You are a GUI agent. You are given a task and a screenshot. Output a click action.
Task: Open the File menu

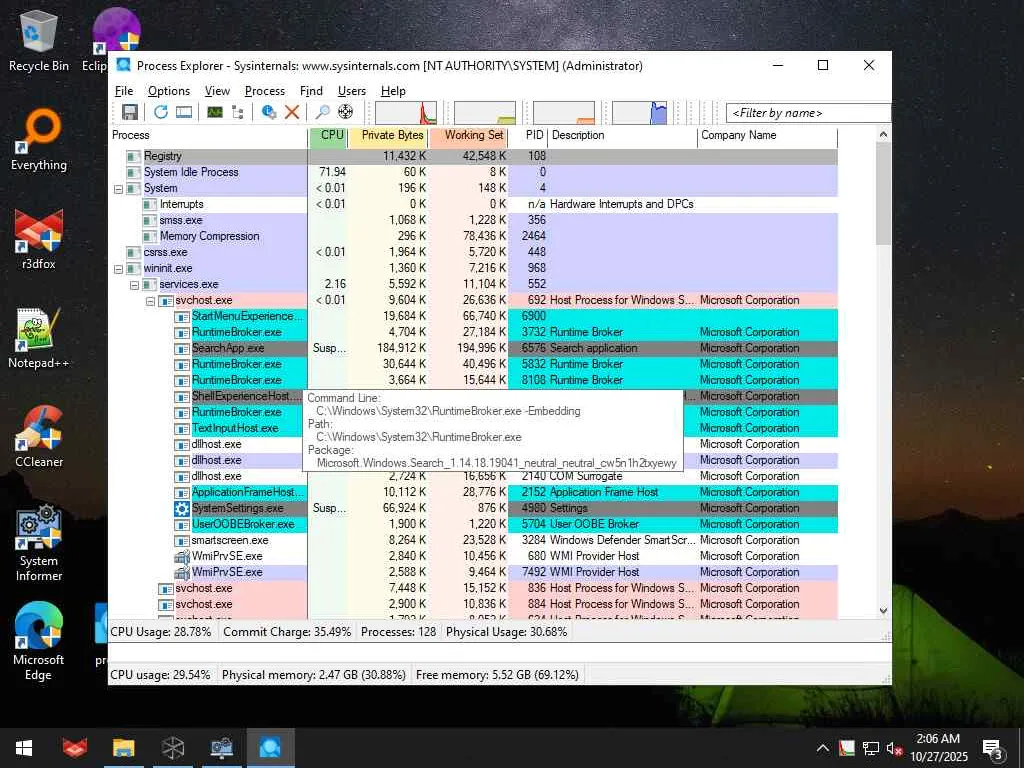[x=123, y=91]
